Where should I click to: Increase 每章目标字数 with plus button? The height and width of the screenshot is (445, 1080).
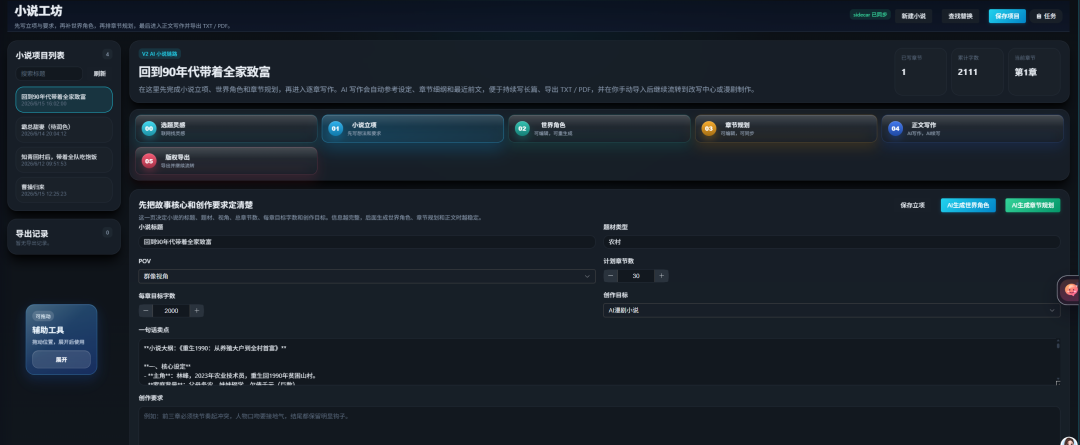(x=196, y=311)
